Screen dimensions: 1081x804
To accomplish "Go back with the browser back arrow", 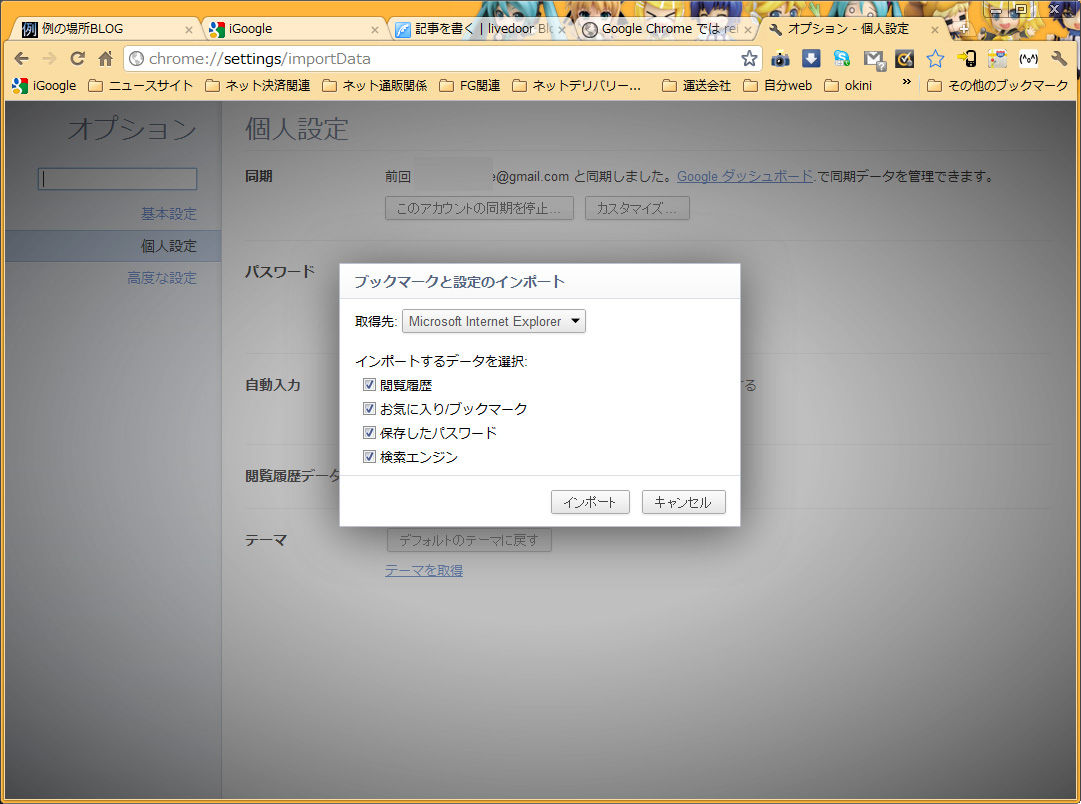I will (x=21, y=59).
